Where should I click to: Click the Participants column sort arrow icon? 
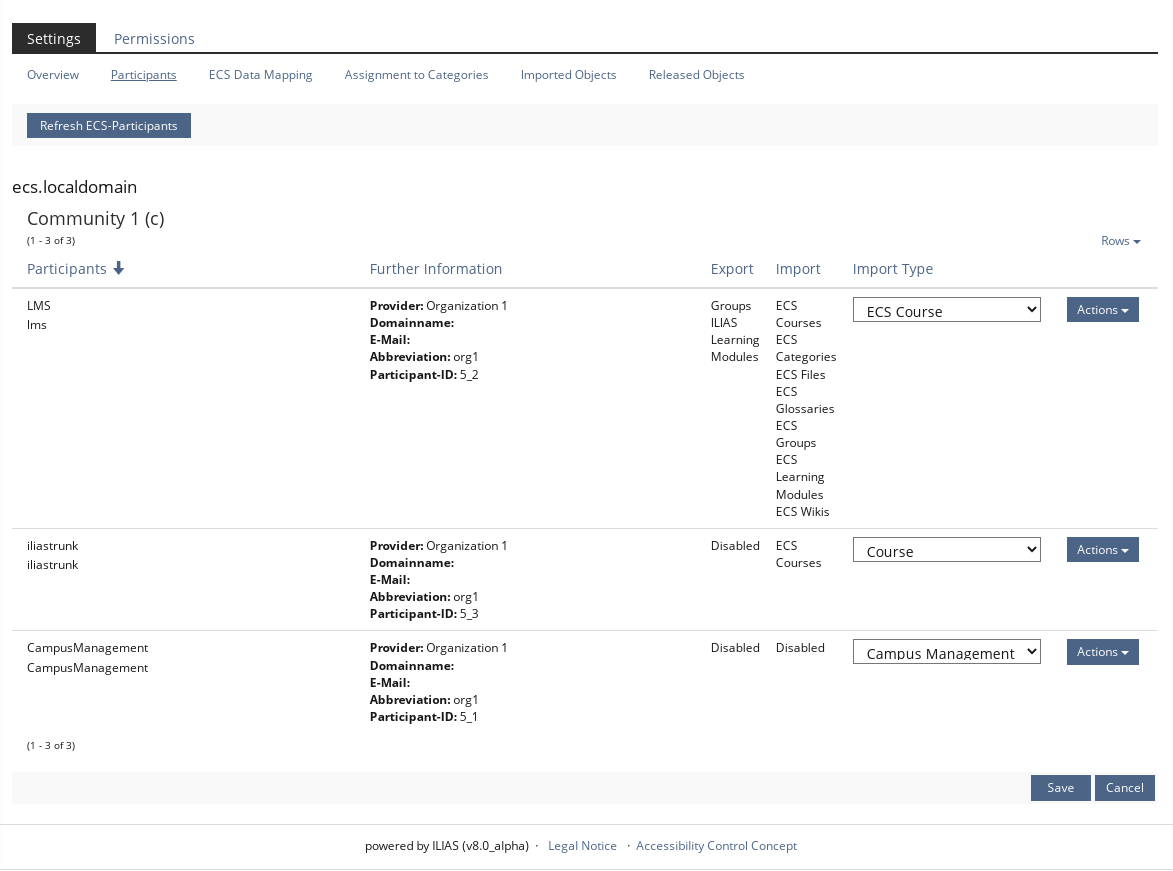[x=118, y=268]
